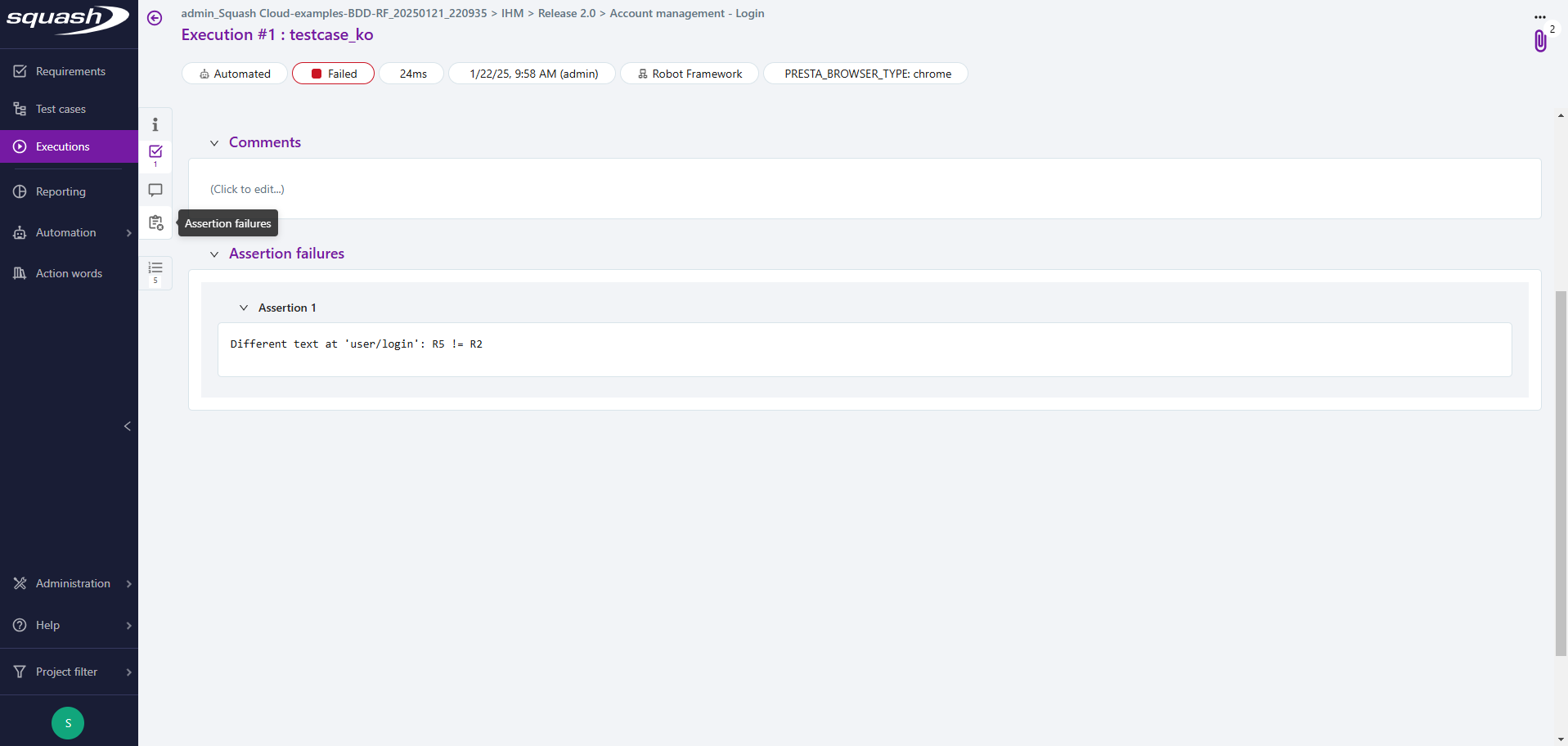
Task: View attachments via the paperclip icon
Action: [1540, 41]
